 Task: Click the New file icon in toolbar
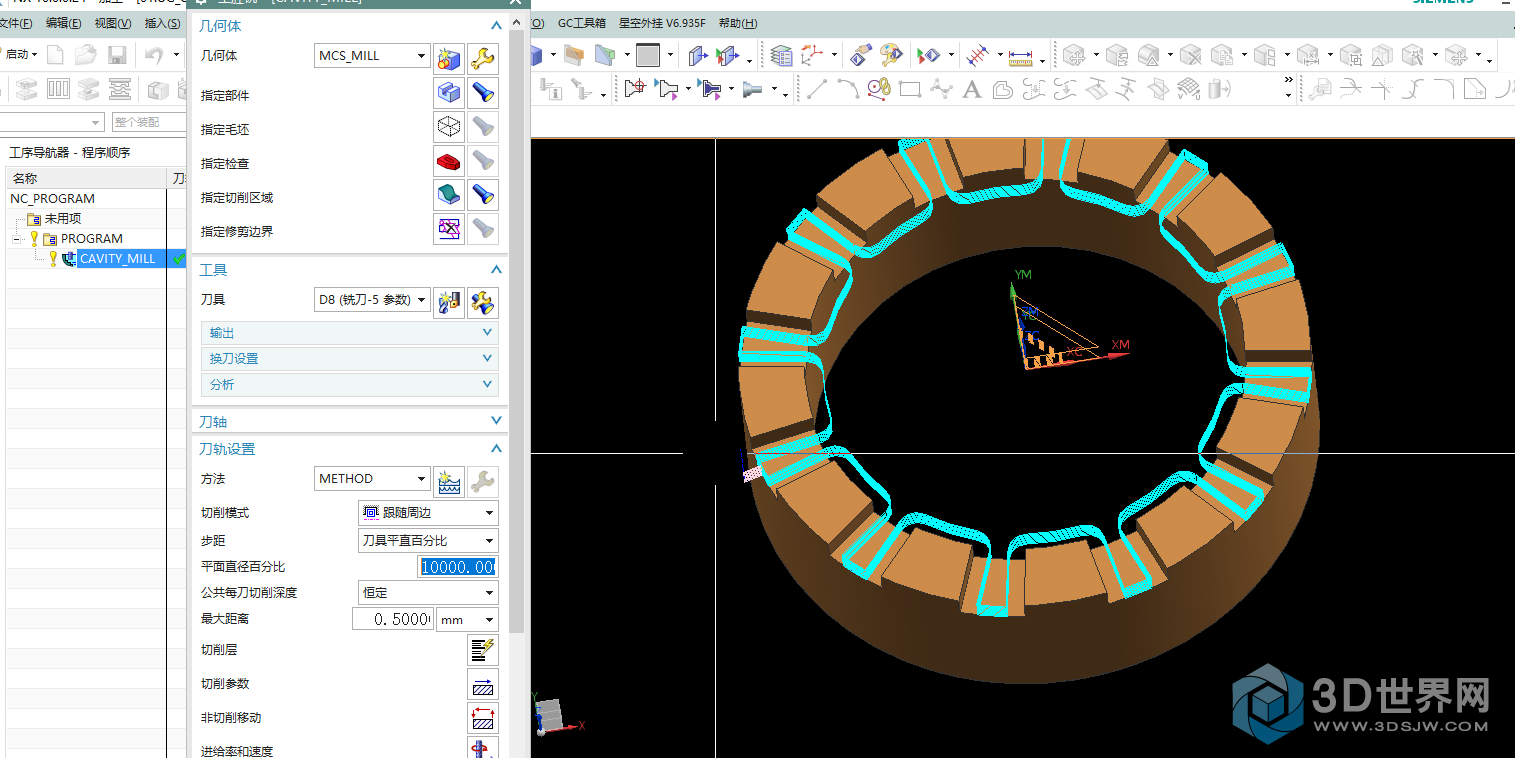pos(56,55)
